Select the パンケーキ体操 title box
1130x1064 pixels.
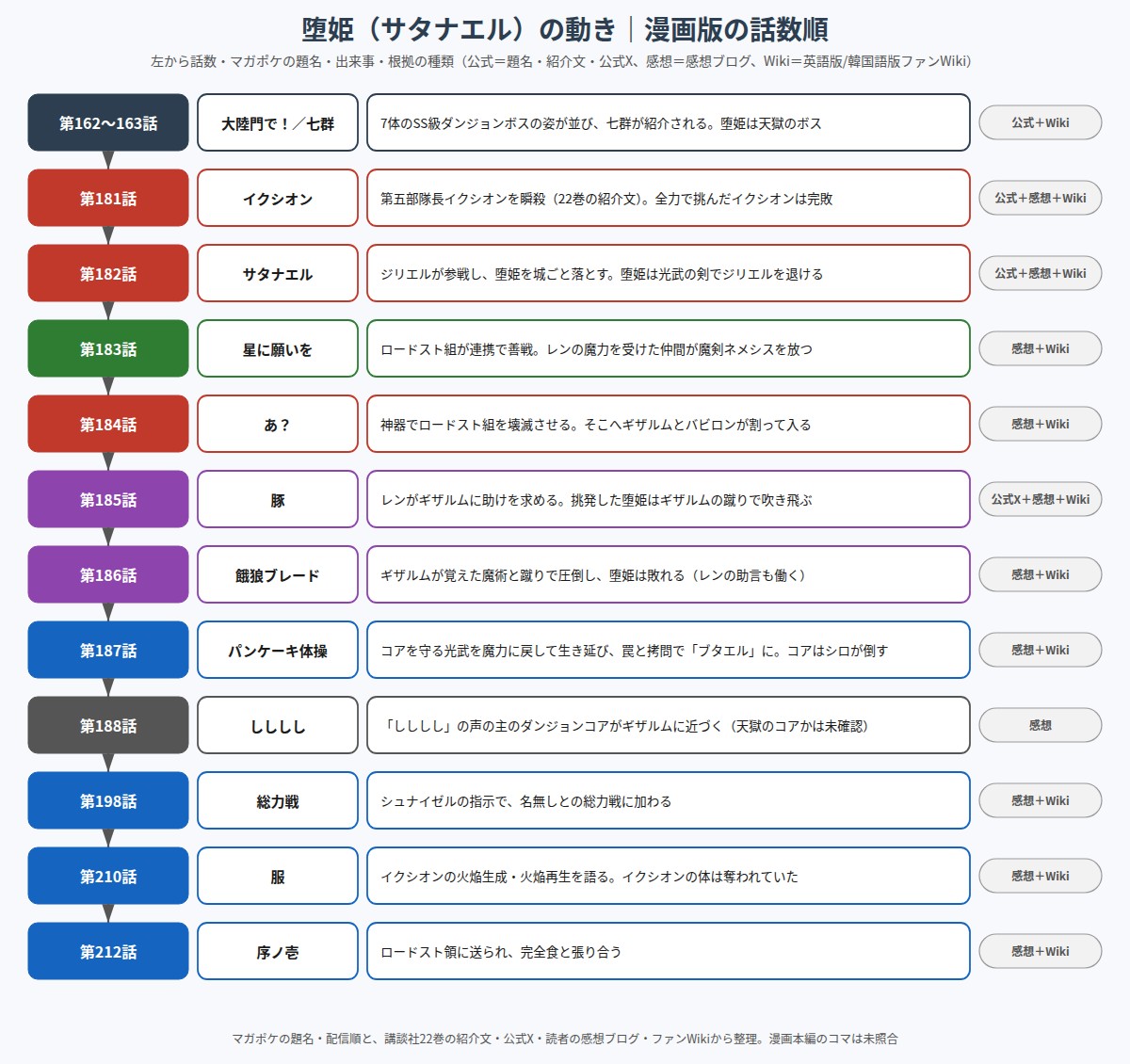coord(278,650)
